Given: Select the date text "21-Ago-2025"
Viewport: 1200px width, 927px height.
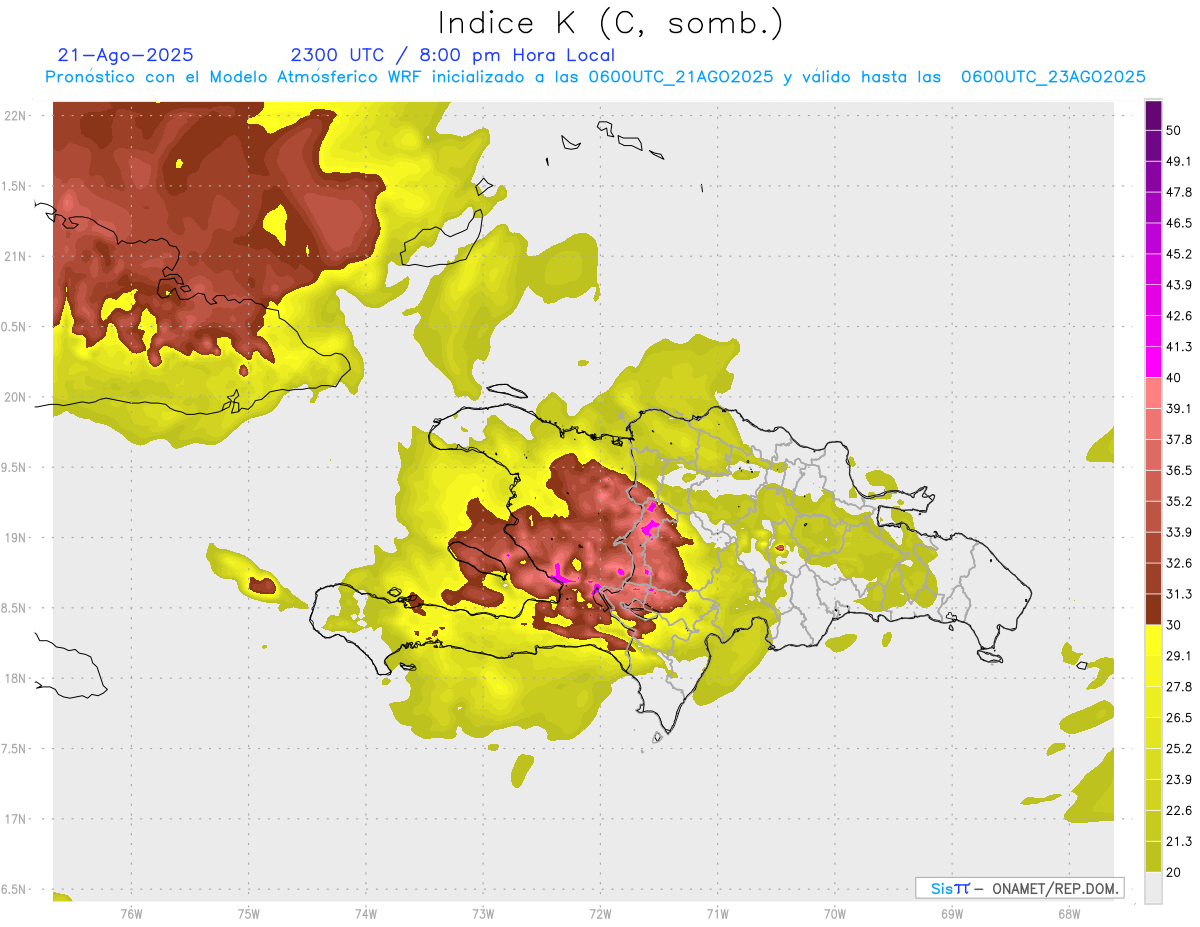Looking at the screenshot, I should (126, 55).
